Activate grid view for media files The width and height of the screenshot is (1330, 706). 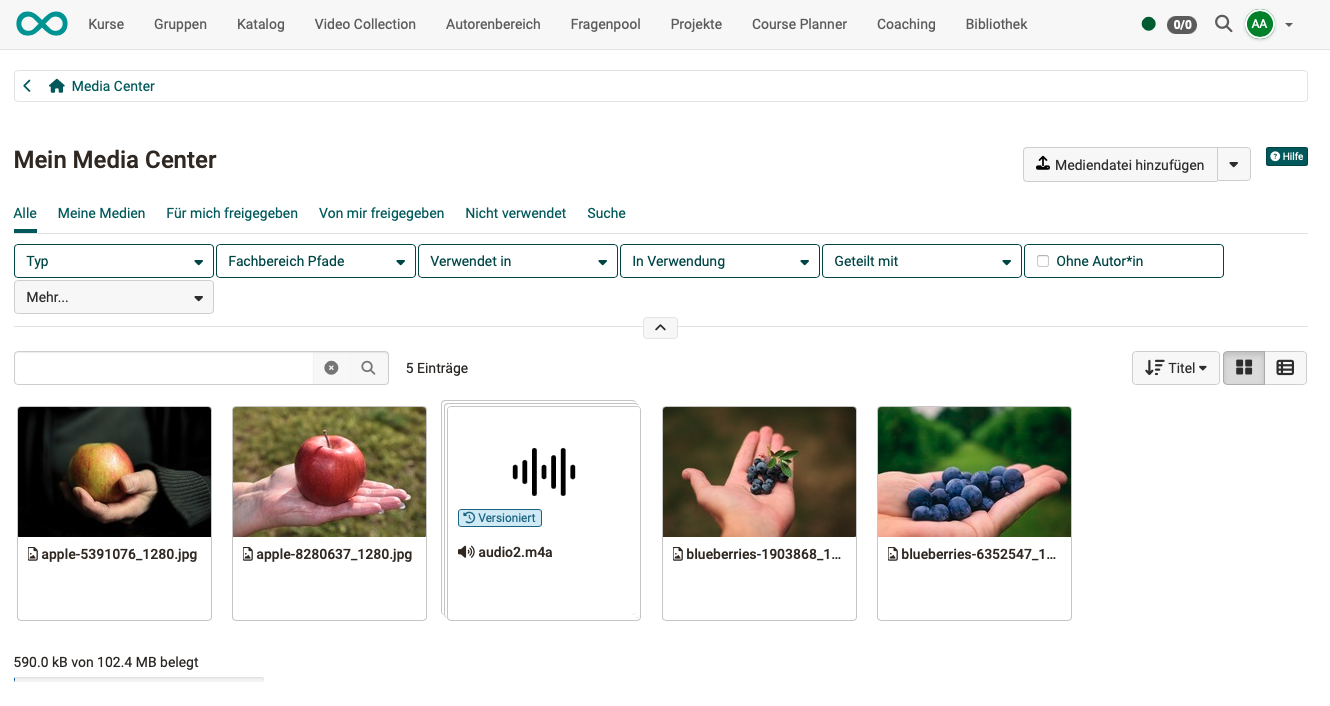(x=1243, y=368)
